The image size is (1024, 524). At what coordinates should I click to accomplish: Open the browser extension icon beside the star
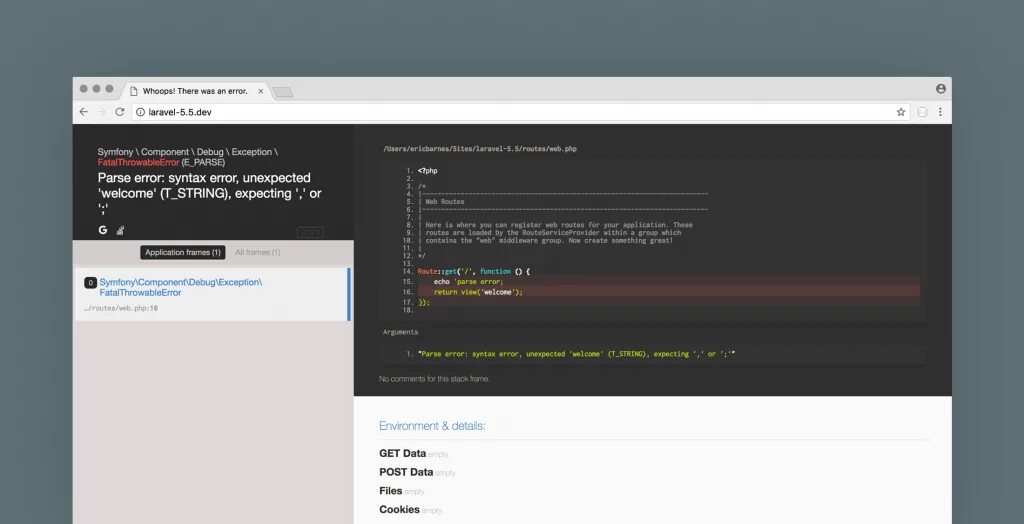[x=922, y=112]
